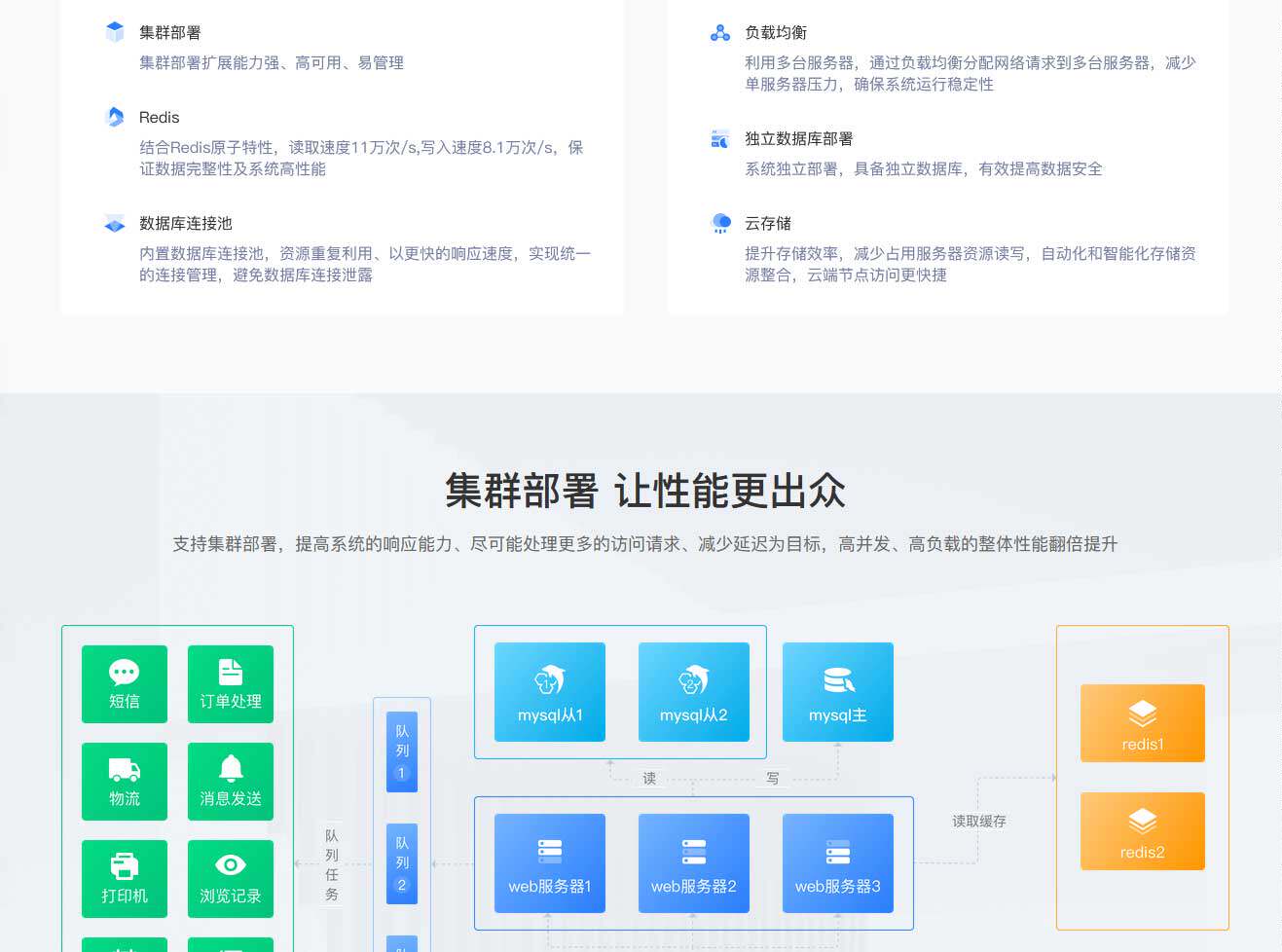Click the description starting 内置数据库连接池
The image size is (1282, 952).
(365, 265)
